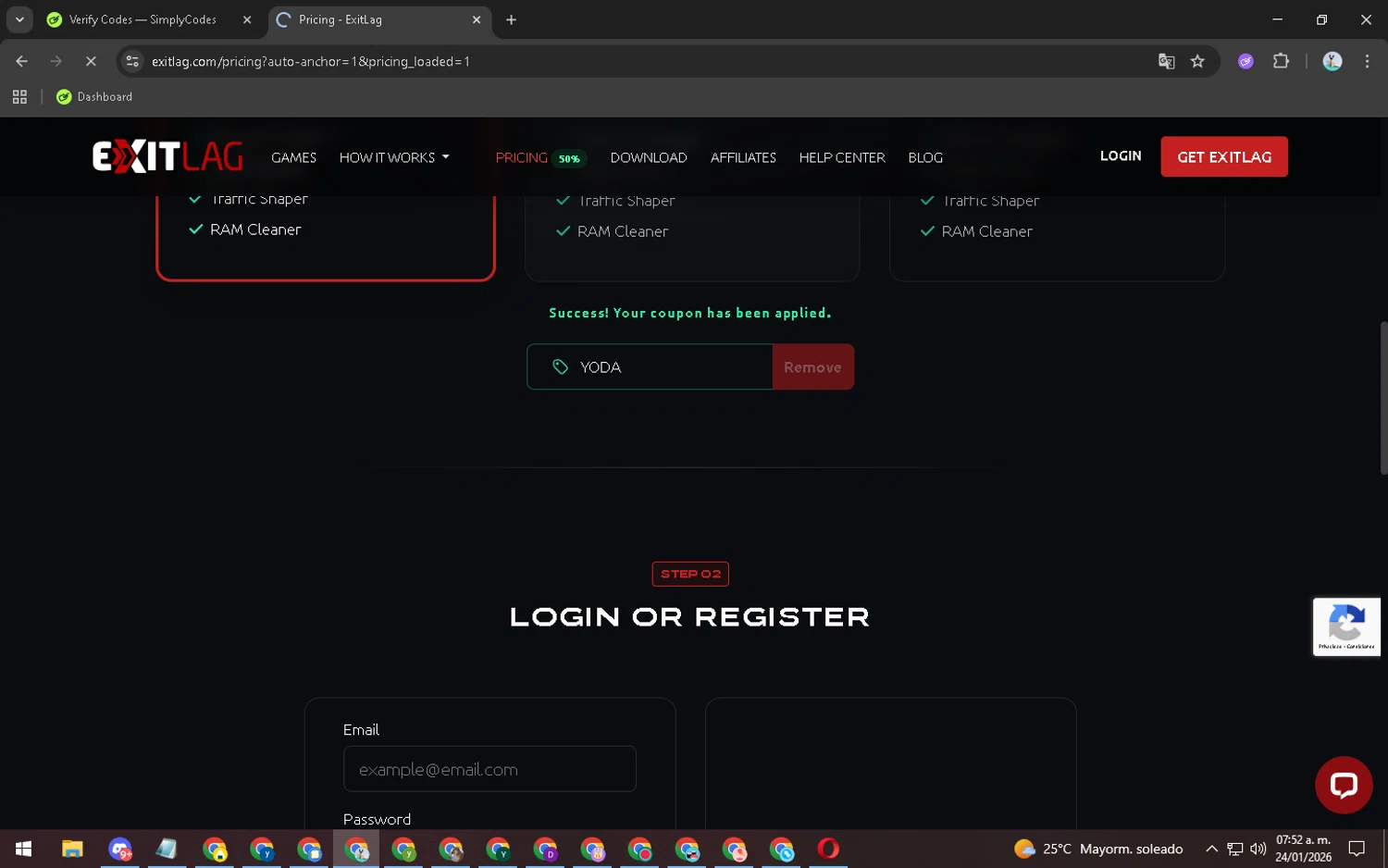This screenshot has height=868, width=1388.
Task: Click the site information icon in address bar
Action: click(132, 61)
